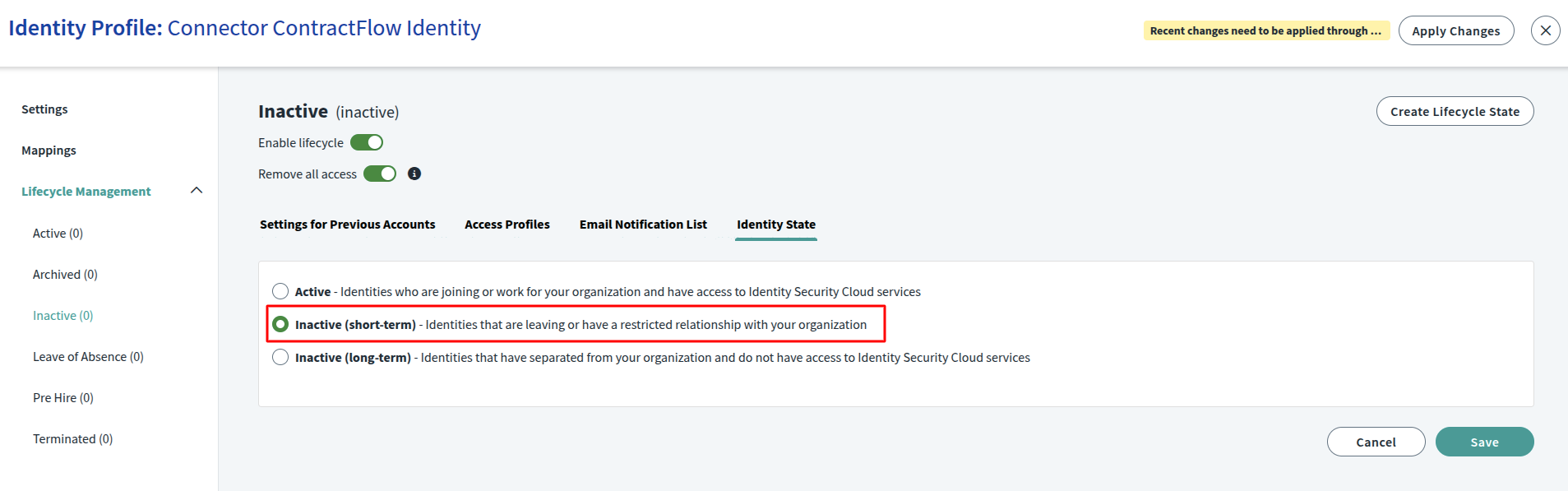The width and height of the screenshot is (1568, 491).
Task: Choose the Inactive (long-term) radio option
Action: pyautogui.click(x=280, y=357)
